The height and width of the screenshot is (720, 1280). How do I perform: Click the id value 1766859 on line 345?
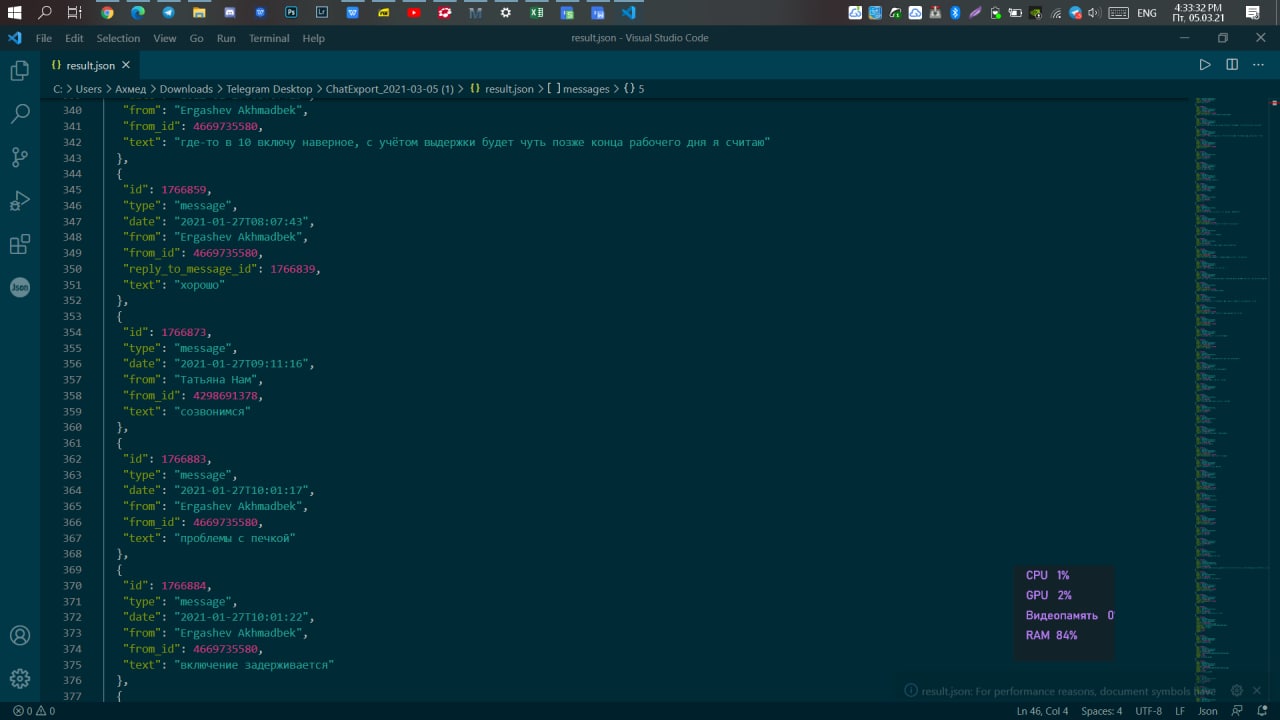(x=186, y=189)
